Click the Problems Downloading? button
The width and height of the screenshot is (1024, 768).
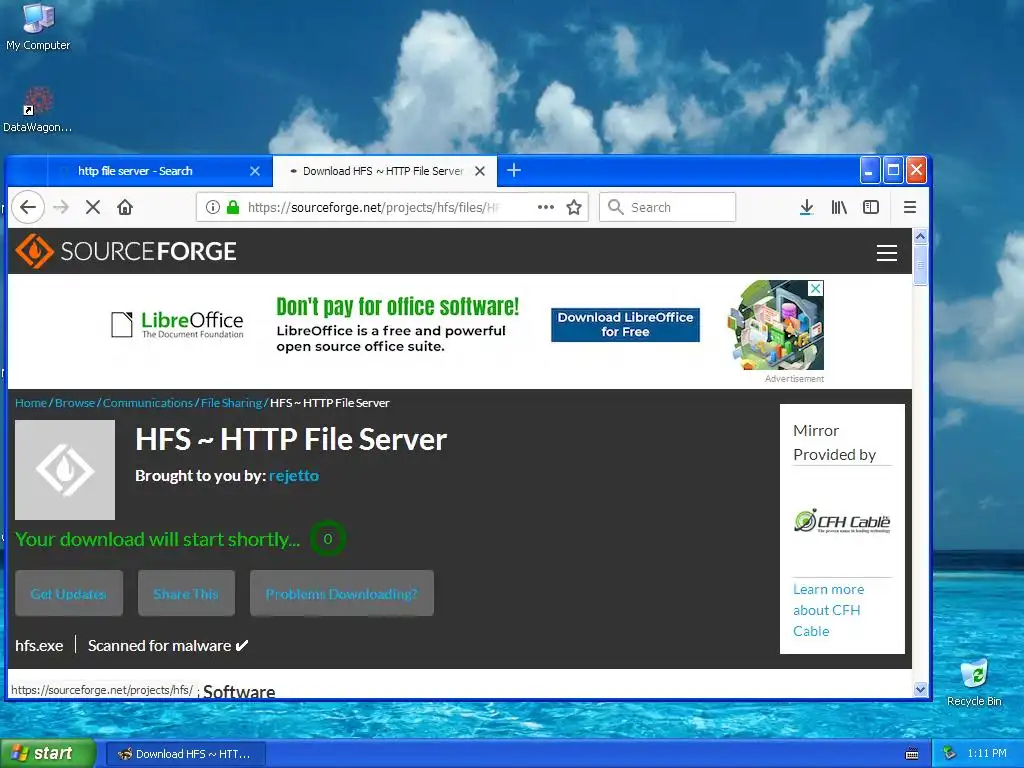(342, 593)
